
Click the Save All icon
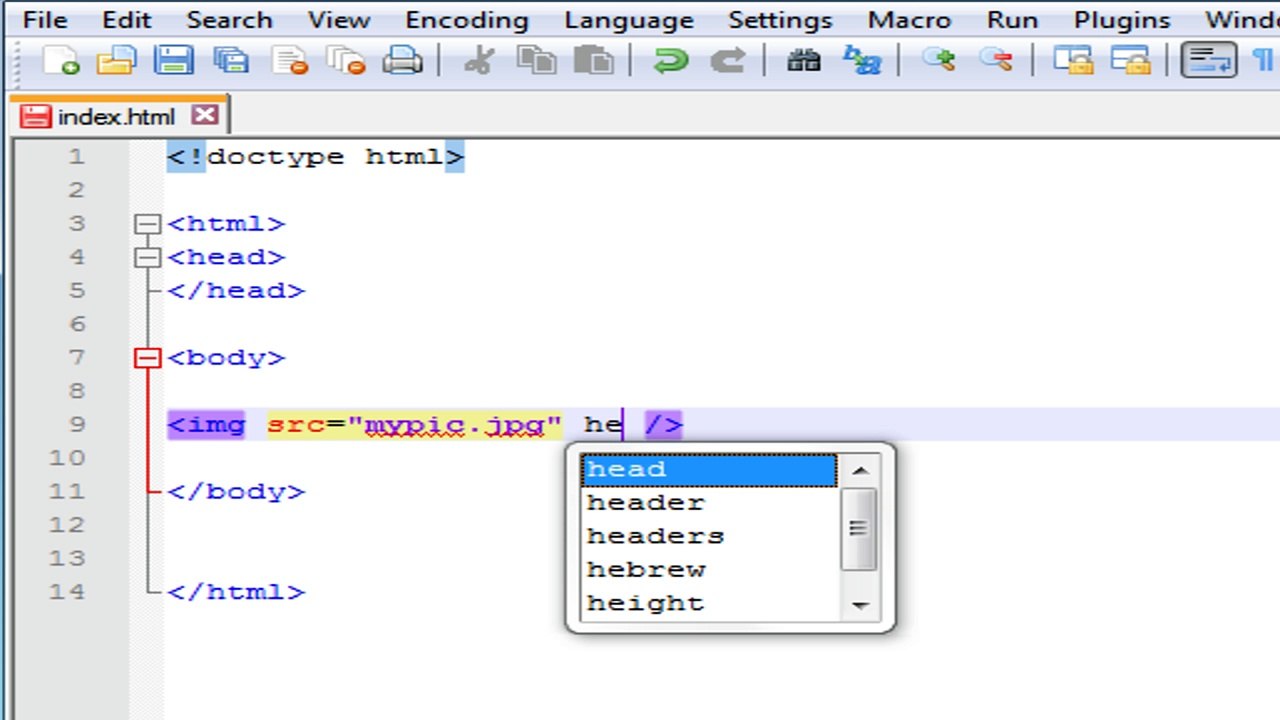[231, 61]
